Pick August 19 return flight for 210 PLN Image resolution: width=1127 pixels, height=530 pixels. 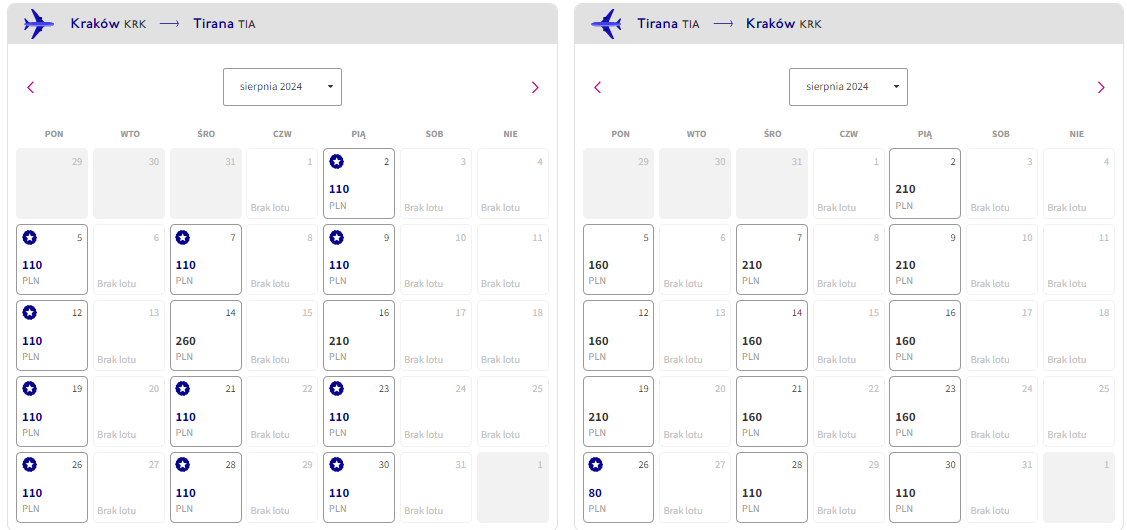(618, 411)
